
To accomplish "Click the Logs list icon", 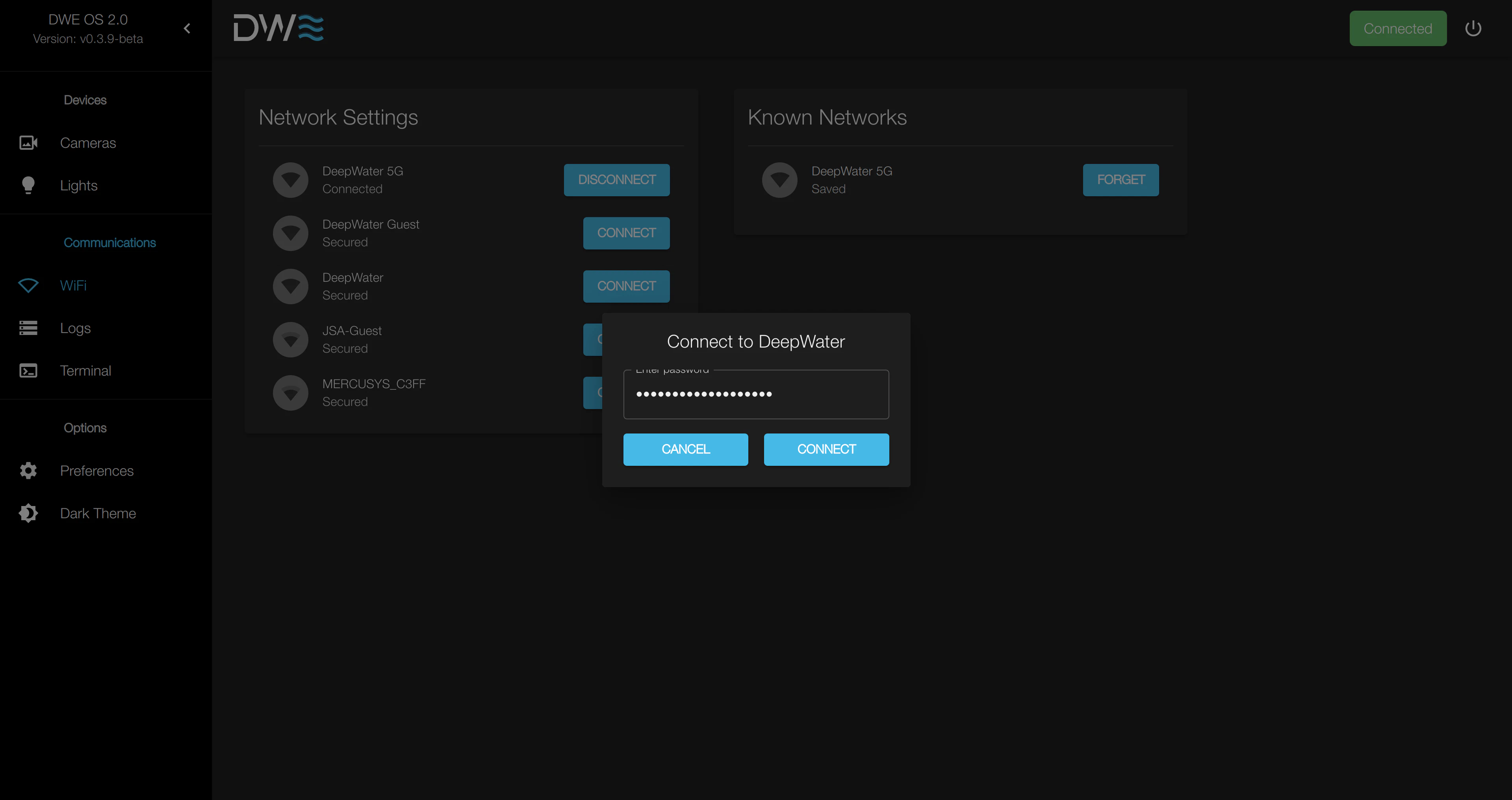I will click(x=28, y=328).
